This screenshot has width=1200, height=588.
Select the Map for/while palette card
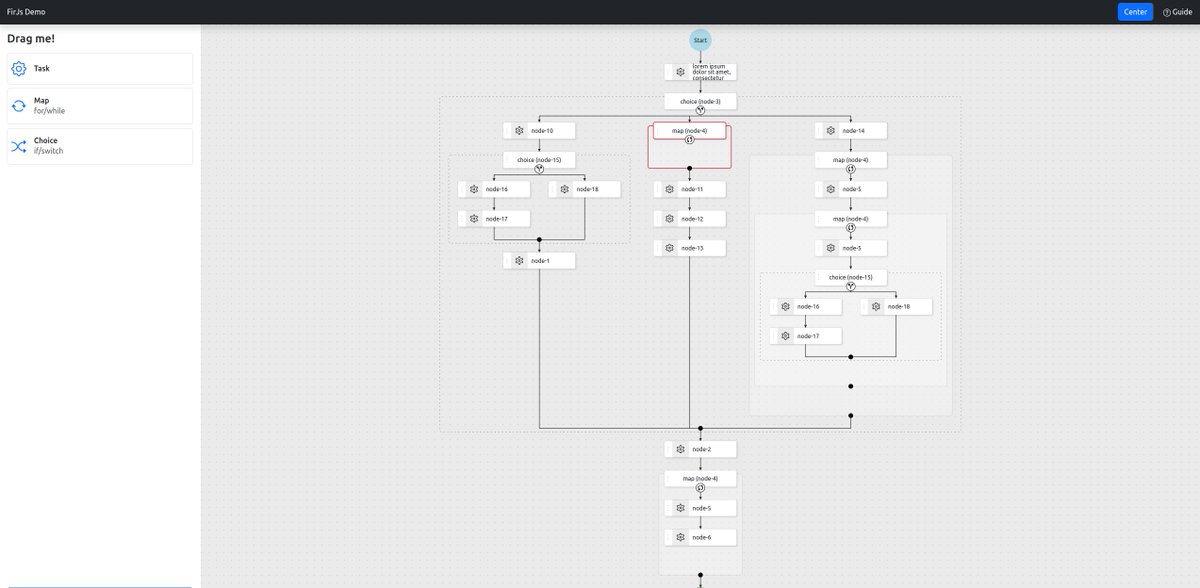click(x=100, y=106)
